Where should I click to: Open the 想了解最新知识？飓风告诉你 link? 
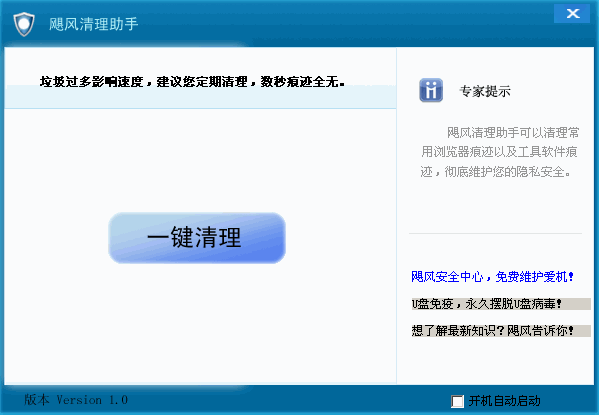tap(501, 331)
